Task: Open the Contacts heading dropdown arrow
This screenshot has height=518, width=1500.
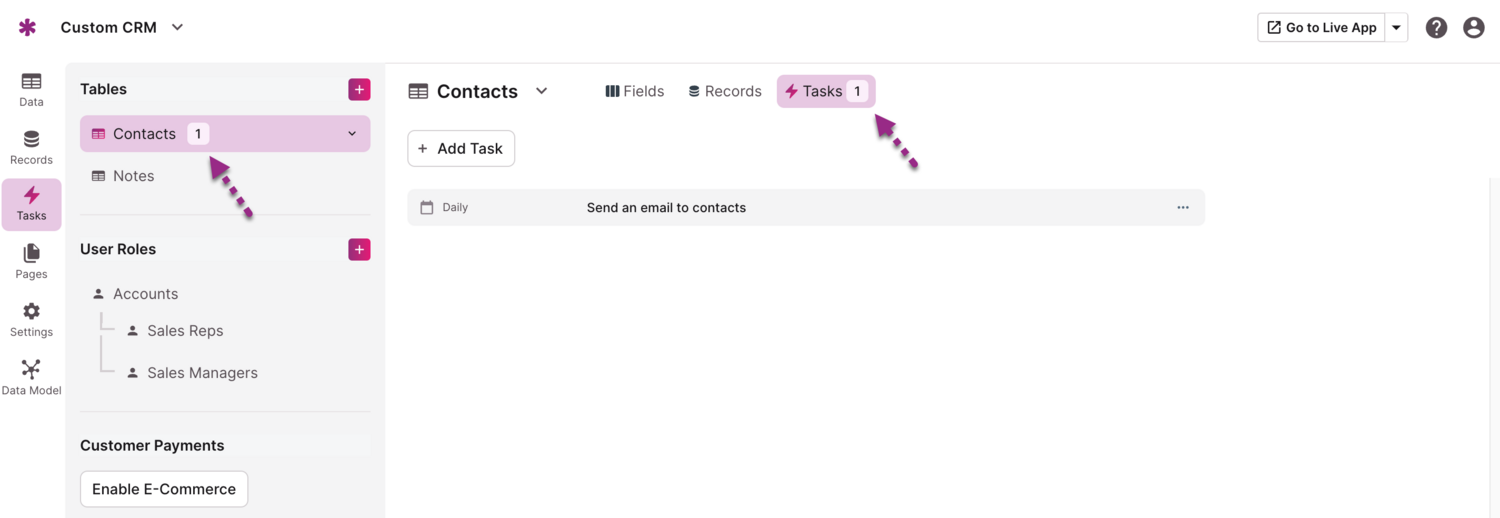Action: click(542, 91)
